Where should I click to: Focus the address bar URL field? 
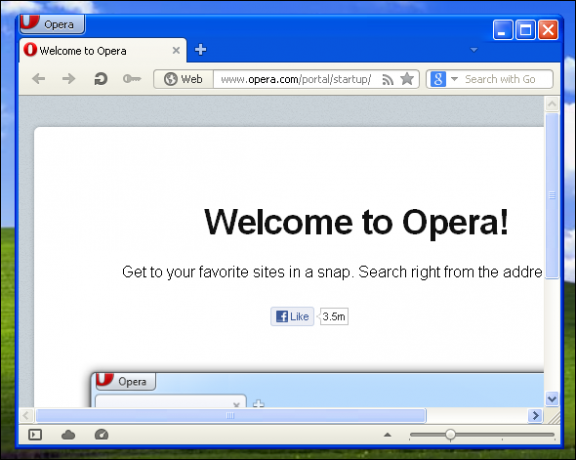point(296,79)
